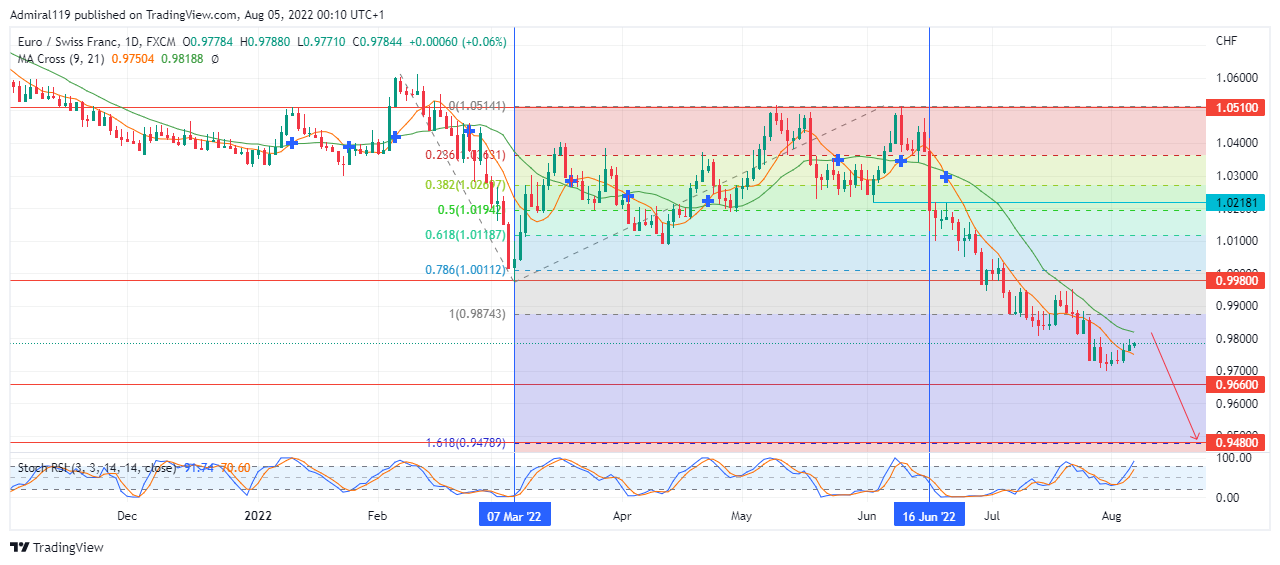Click the 1.01000 price axis label
The height and width of the screenshot is (565, 1280).
tap(1235, 241)
